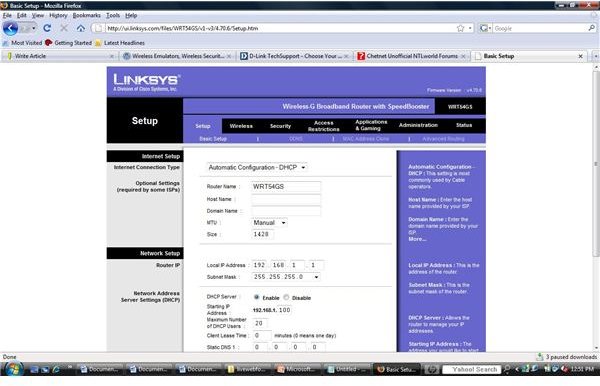
Task: Open the DDNS sub-tab link
Action: [296, 139]
